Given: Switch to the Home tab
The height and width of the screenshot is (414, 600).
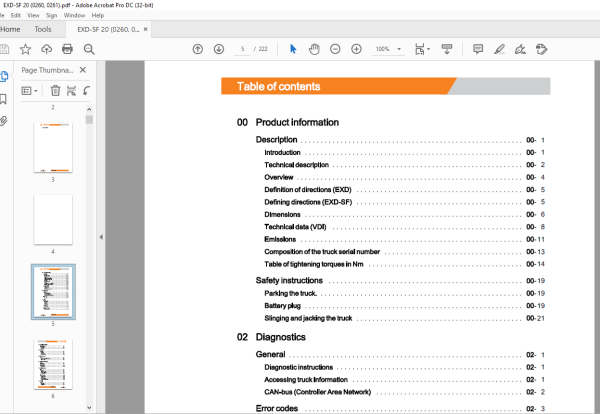Looking at the screenshot, I should click(10, 29).
